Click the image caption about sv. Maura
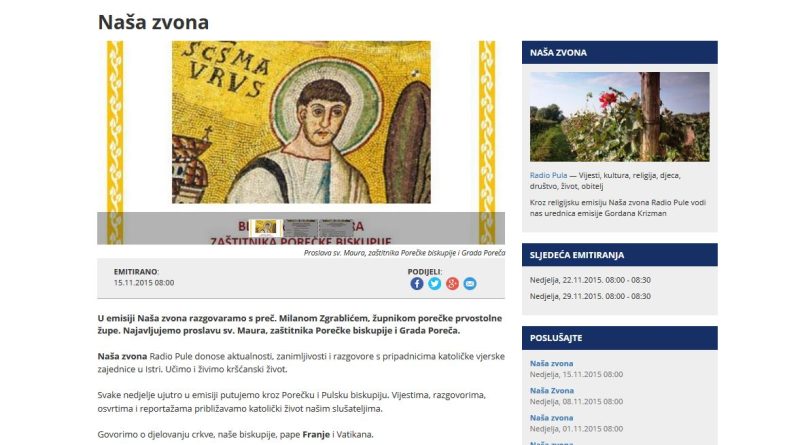This screenshot has width=800, height=445. (404, 253)
